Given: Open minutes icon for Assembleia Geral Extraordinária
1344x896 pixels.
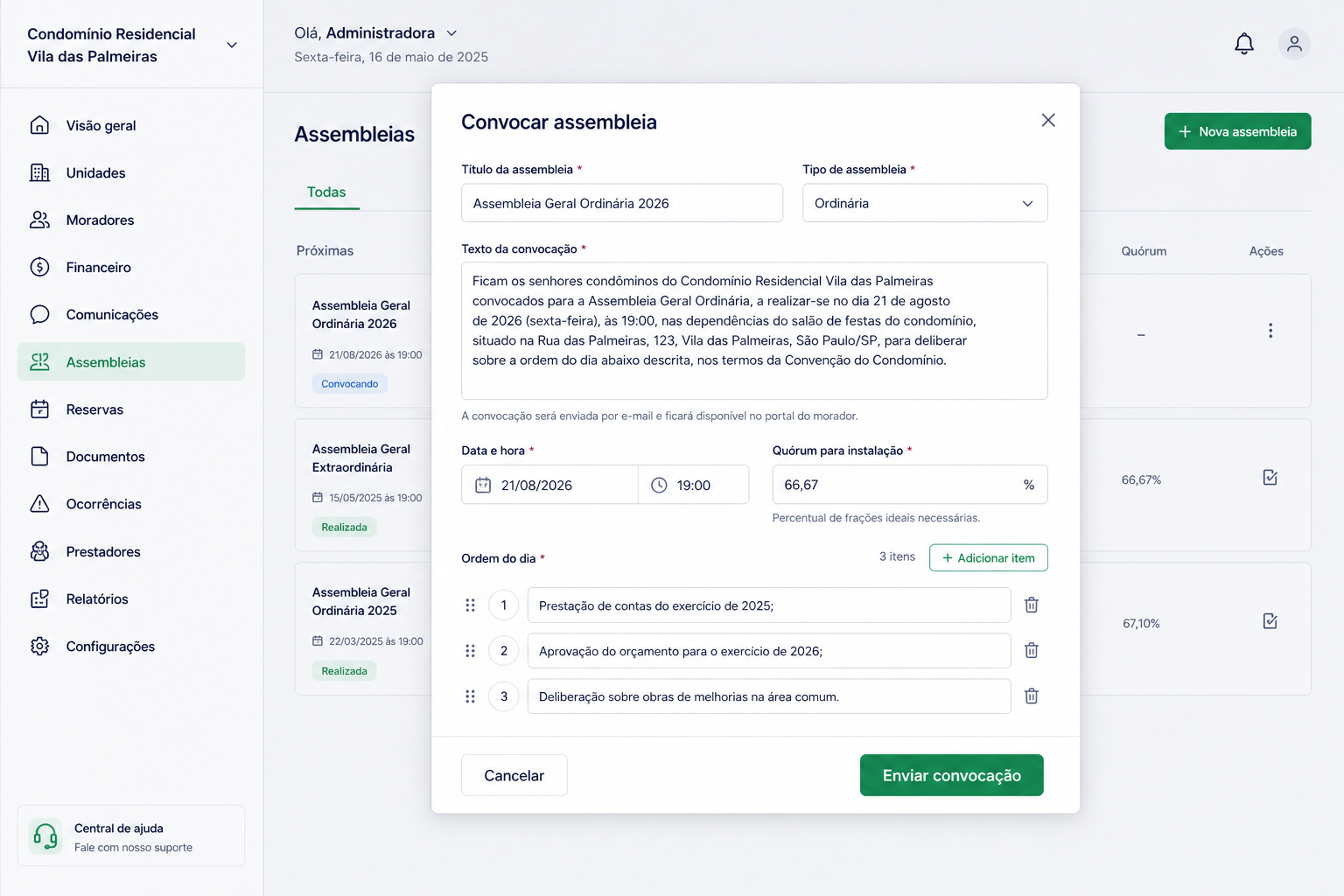Looking at the screenshot, I should [1270, 478].
